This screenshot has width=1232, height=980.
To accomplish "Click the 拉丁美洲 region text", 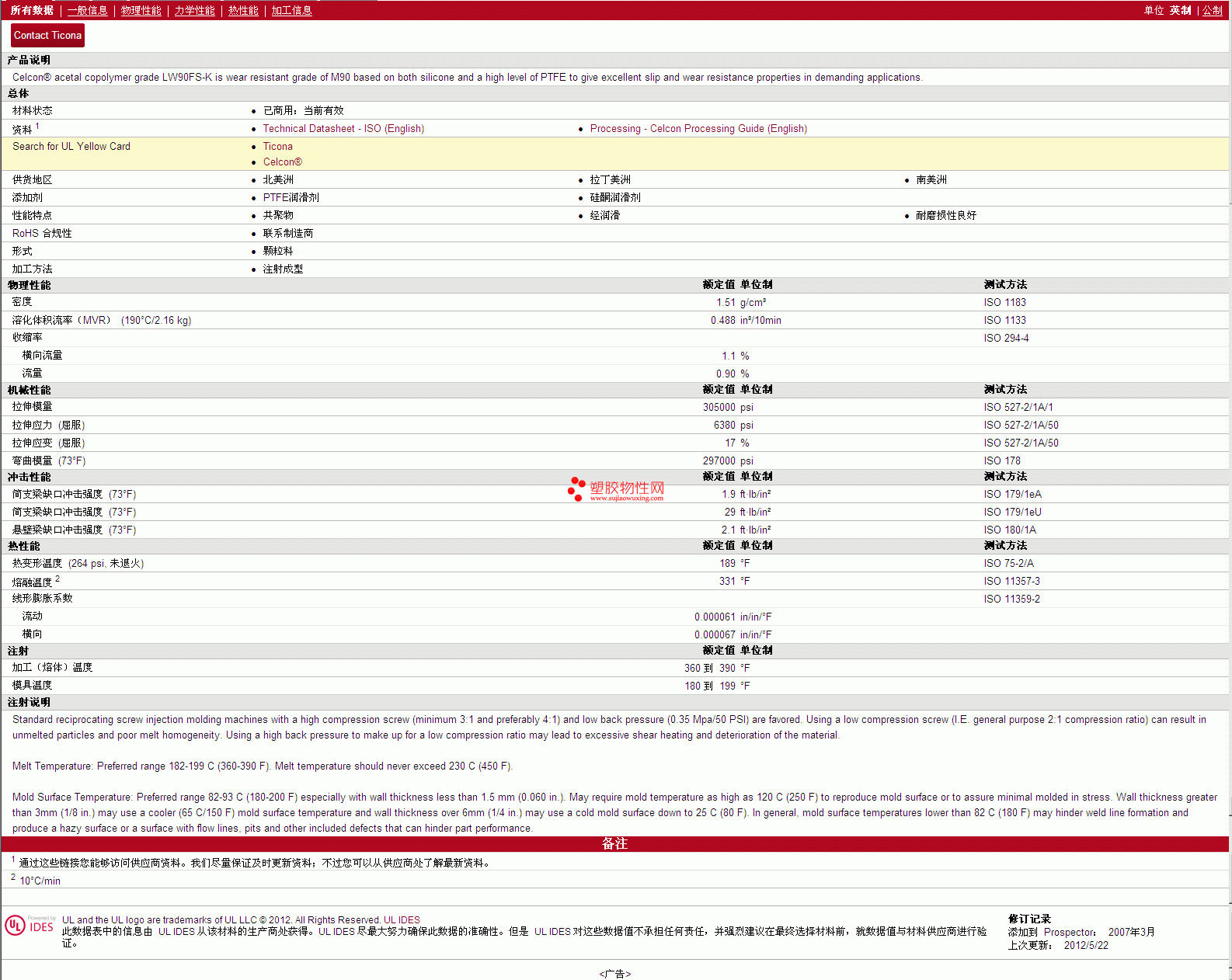I will [611, 180].
